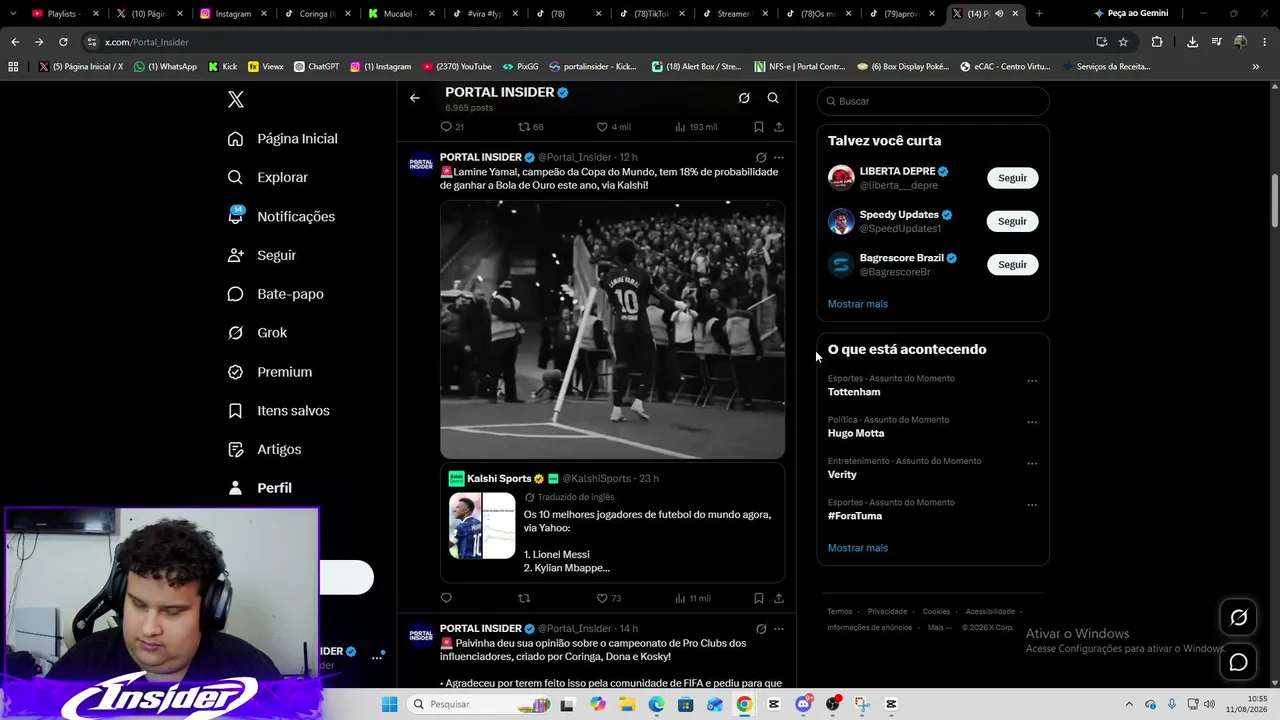Viewport: 1280px width, 720px height.
Task: Go to Perfil in the sidebar
Action: [x=259, y=488]
